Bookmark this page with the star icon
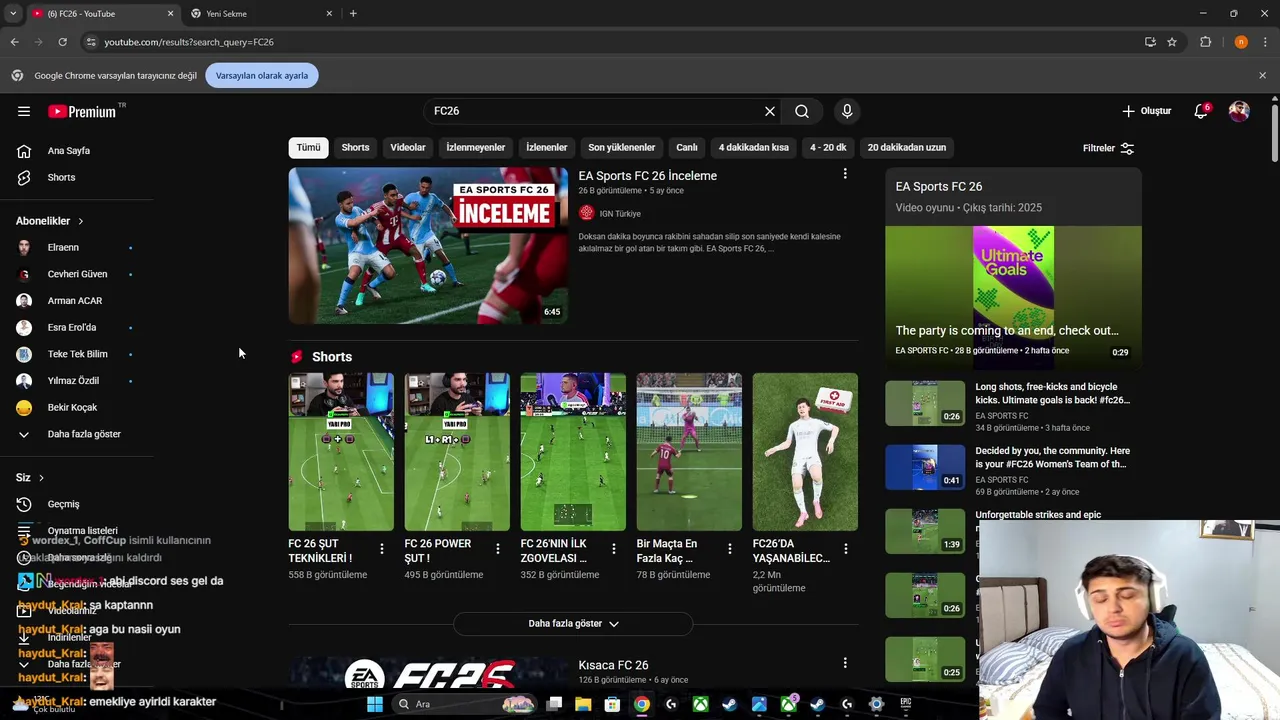1280x720 pixels. coord(1172,42)
